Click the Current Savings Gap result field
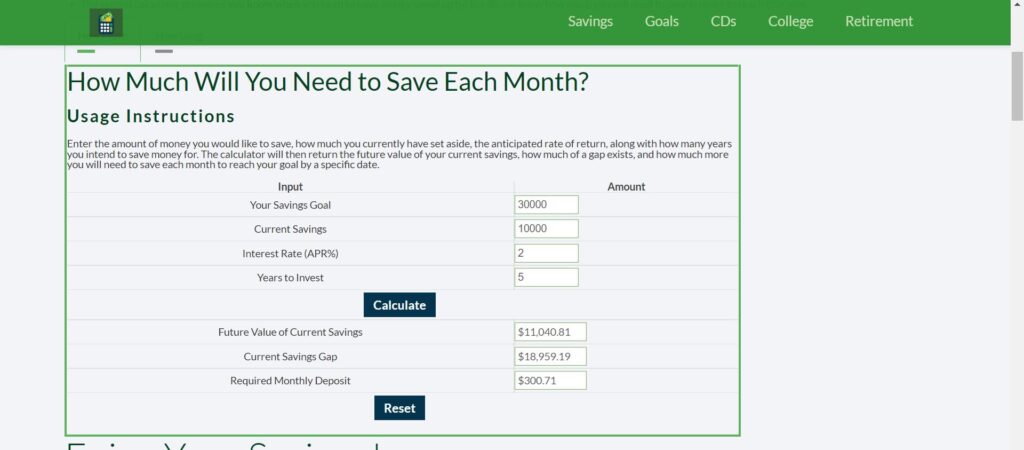The image size is (1024, 450). (550, 357)
